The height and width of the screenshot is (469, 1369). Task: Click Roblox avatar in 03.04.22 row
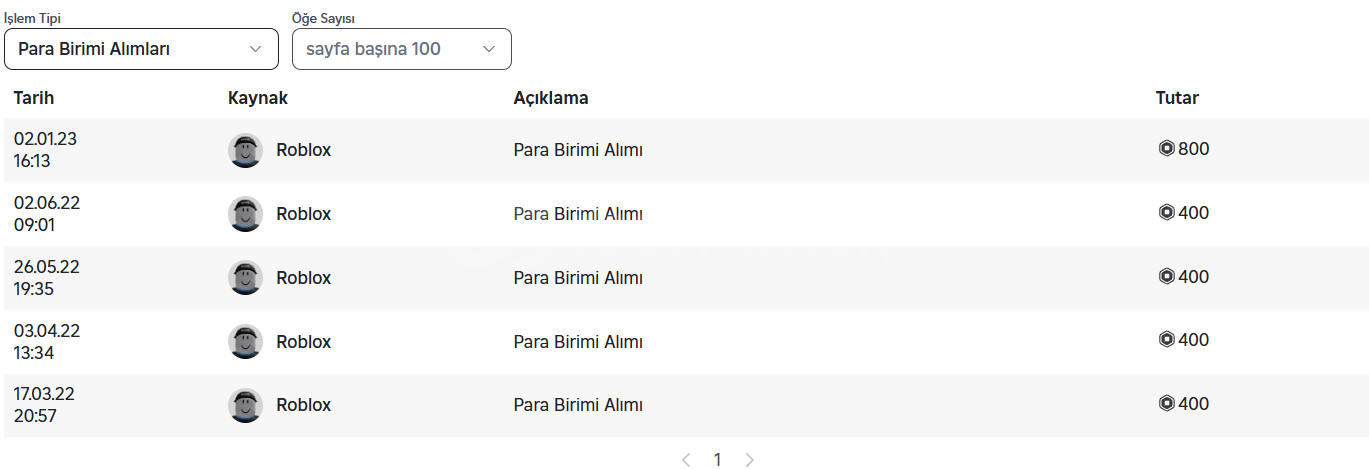pyautogui.click(x=245, y=342)
